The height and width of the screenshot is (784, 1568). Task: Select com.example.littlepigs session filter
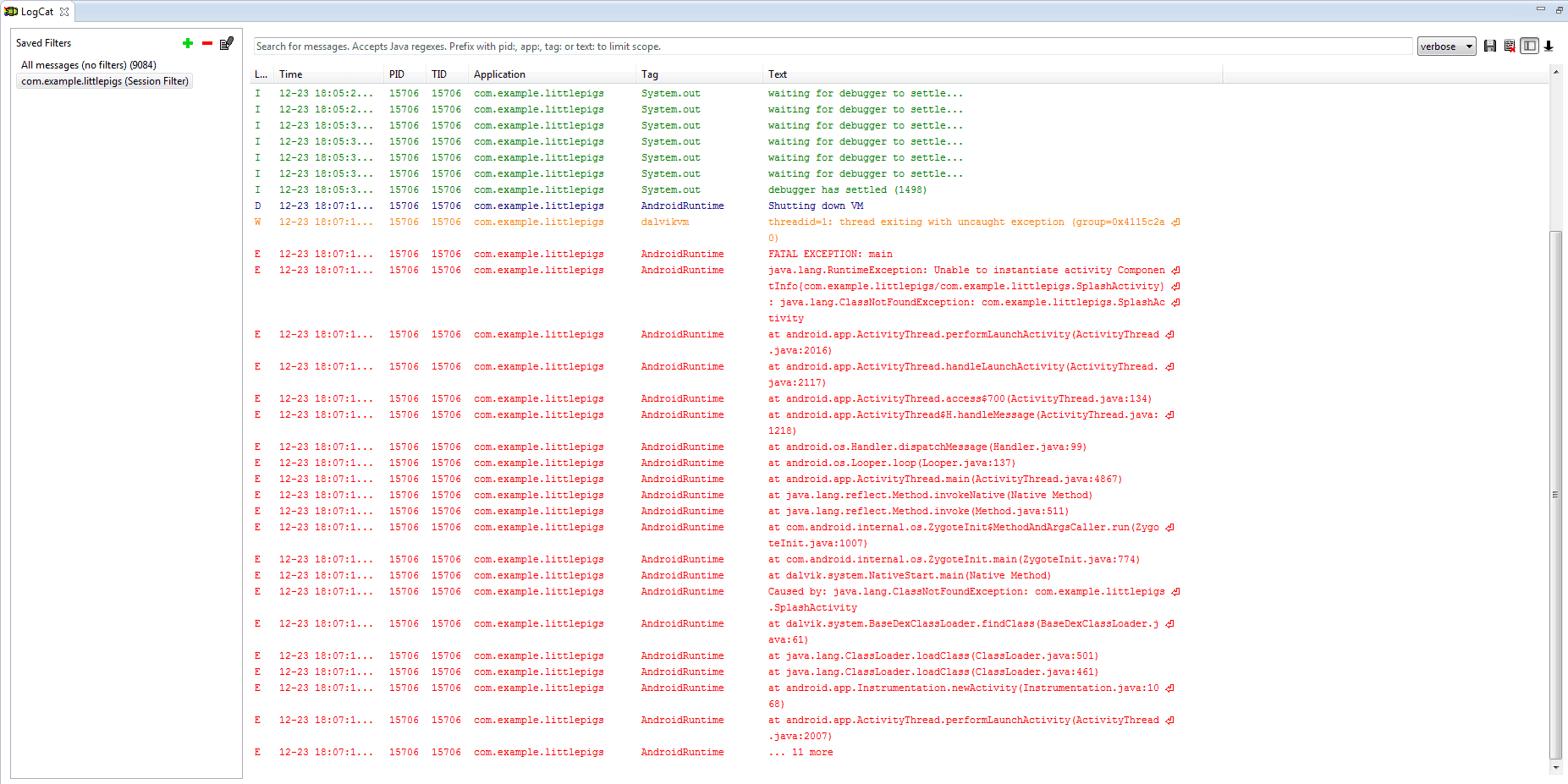point(105,81)
